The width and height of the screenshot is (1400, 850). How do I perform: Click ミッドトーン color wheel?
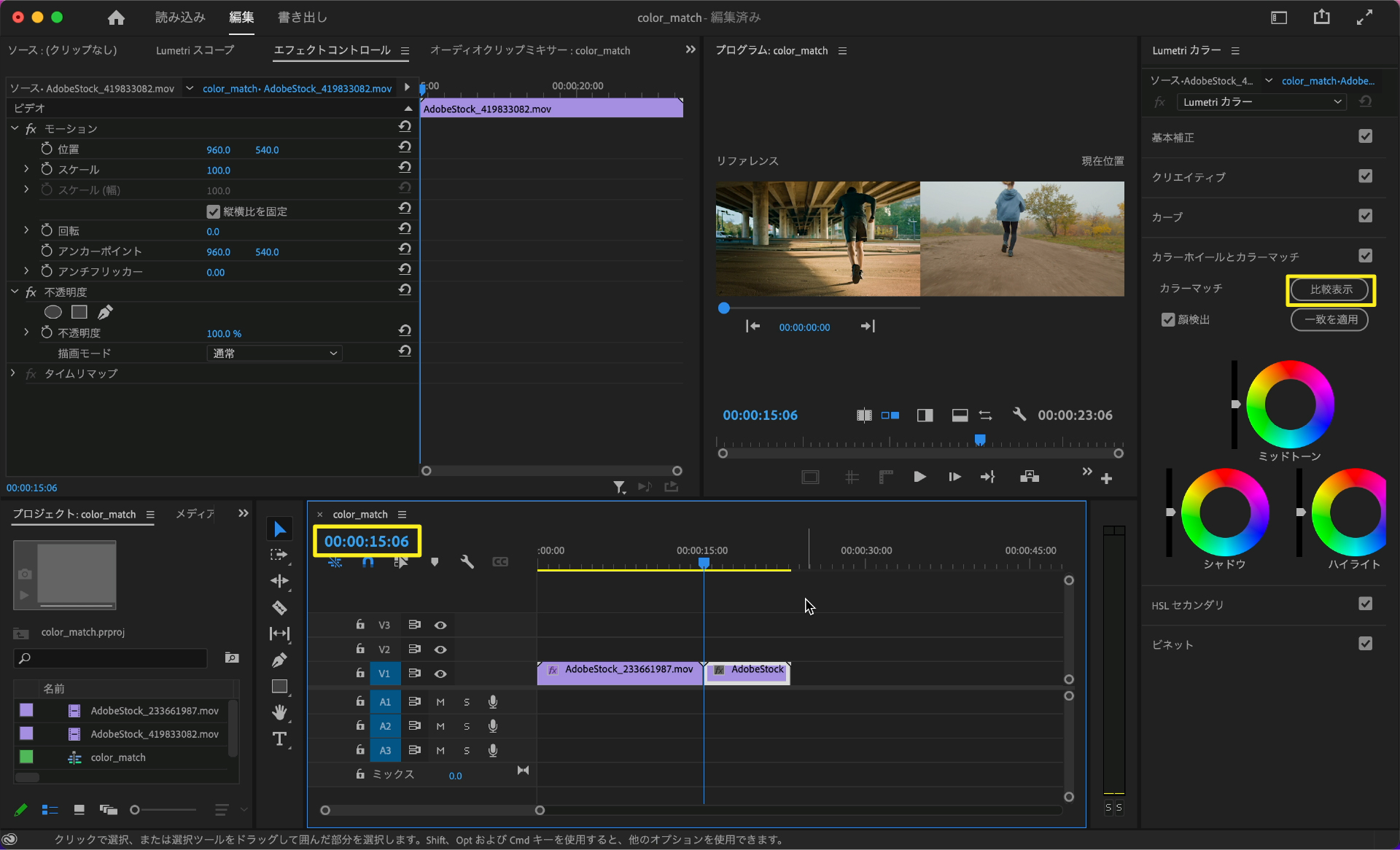pos(1290,404)
